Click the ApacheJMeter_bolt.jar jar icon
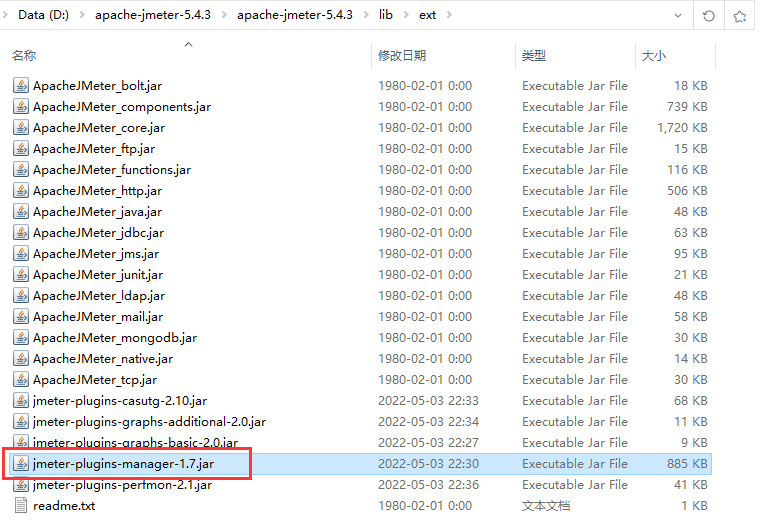 [x=21, y=86]
